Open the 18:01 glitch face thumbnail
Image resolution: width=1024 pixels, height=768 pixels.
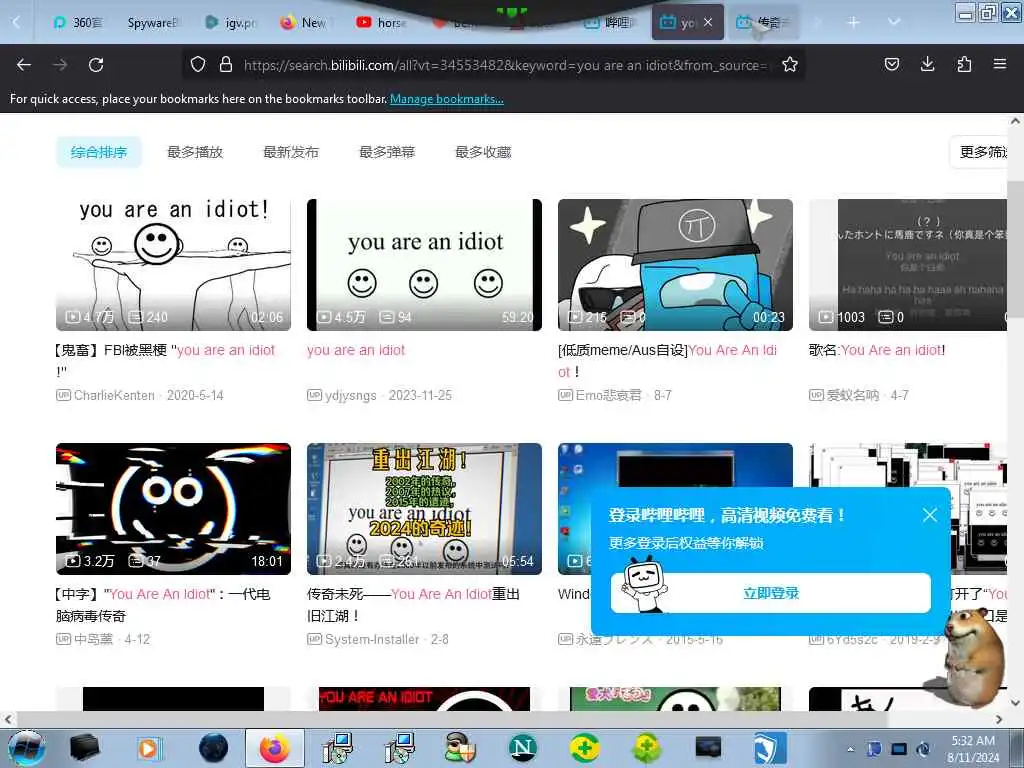(x=173, y=509)
